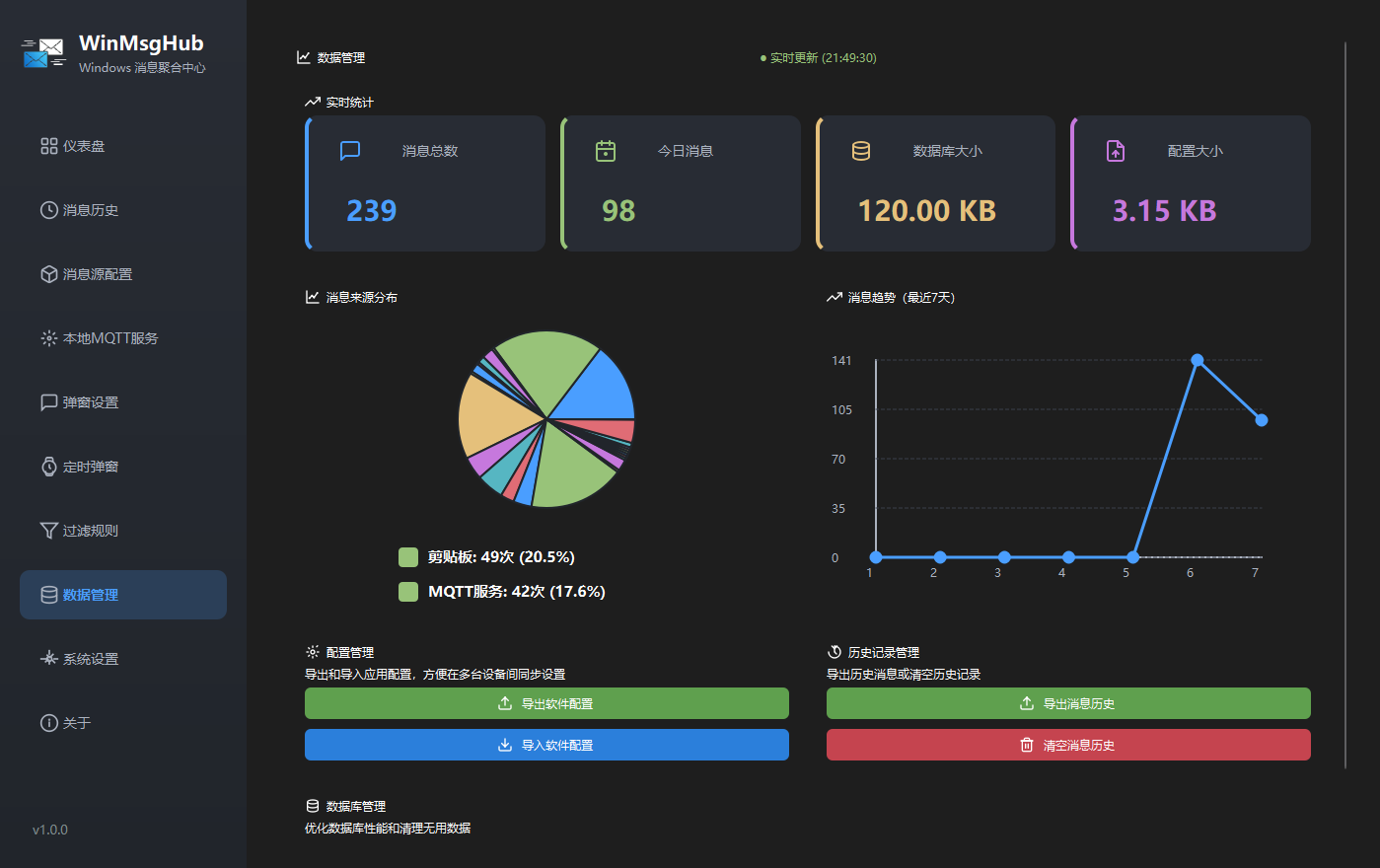The image size is (1380, 868).
Task: Click the peak data point on trend chart
Action: pos(1197,360)
